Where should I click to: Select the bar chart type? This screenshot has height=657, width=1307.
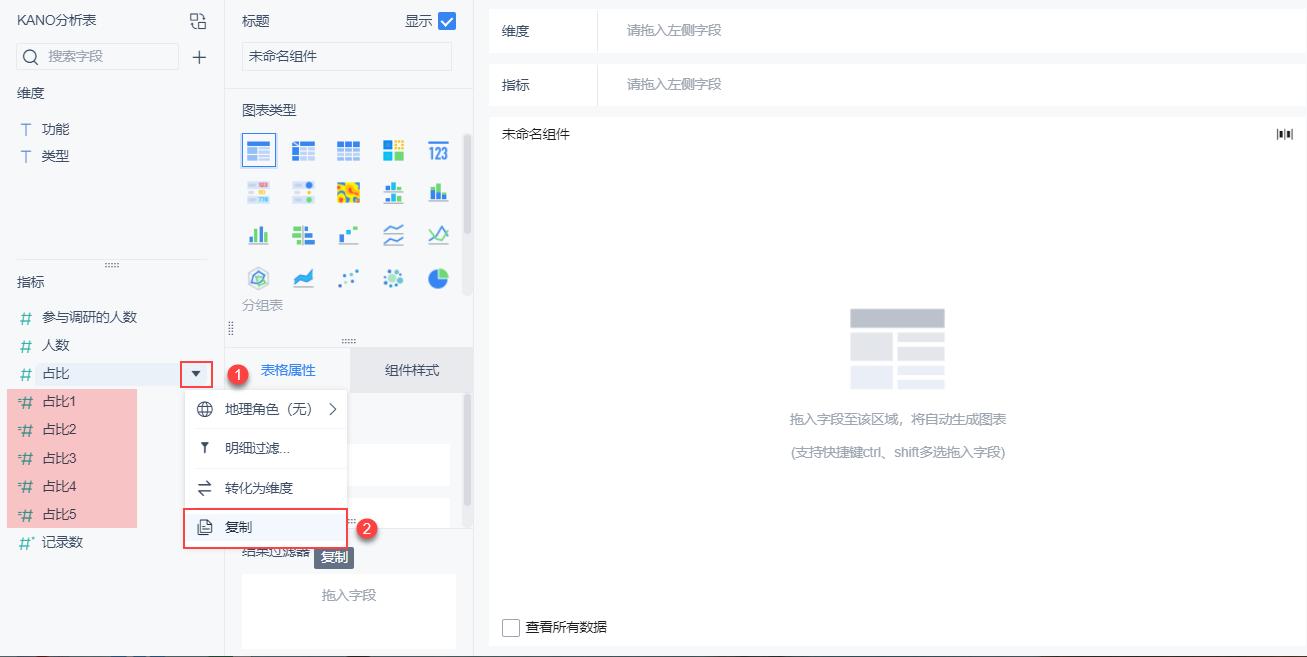point(260,235)
